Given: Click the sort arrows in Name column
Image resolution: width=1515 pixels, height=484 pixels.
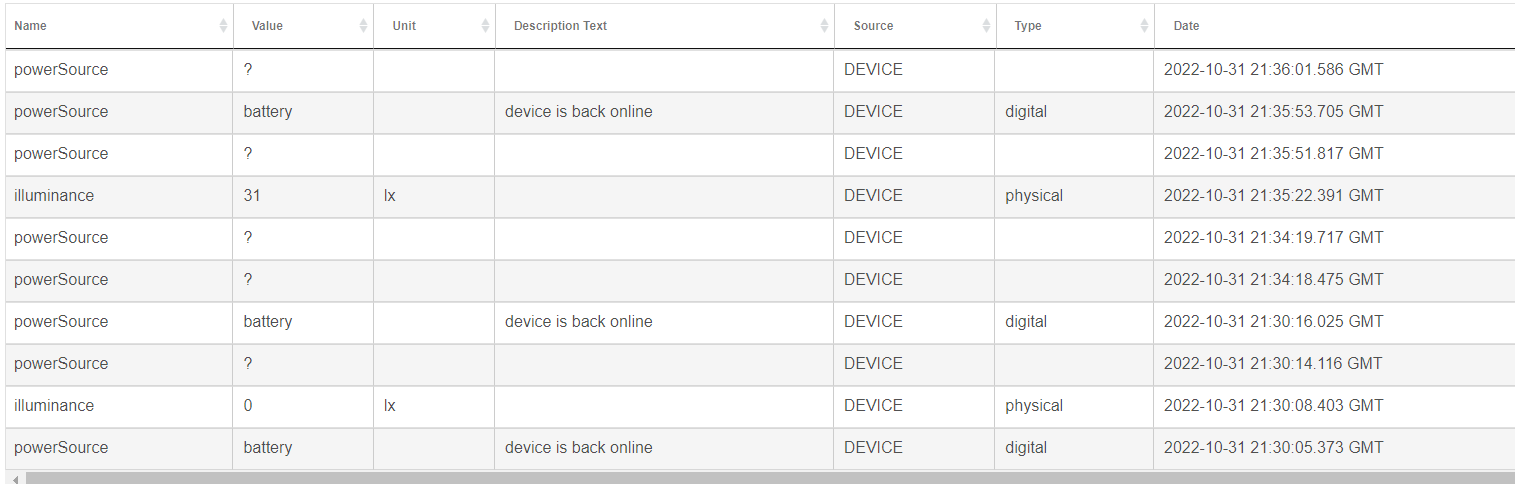Looking at the screenshot, I should (x=223, y=26).
